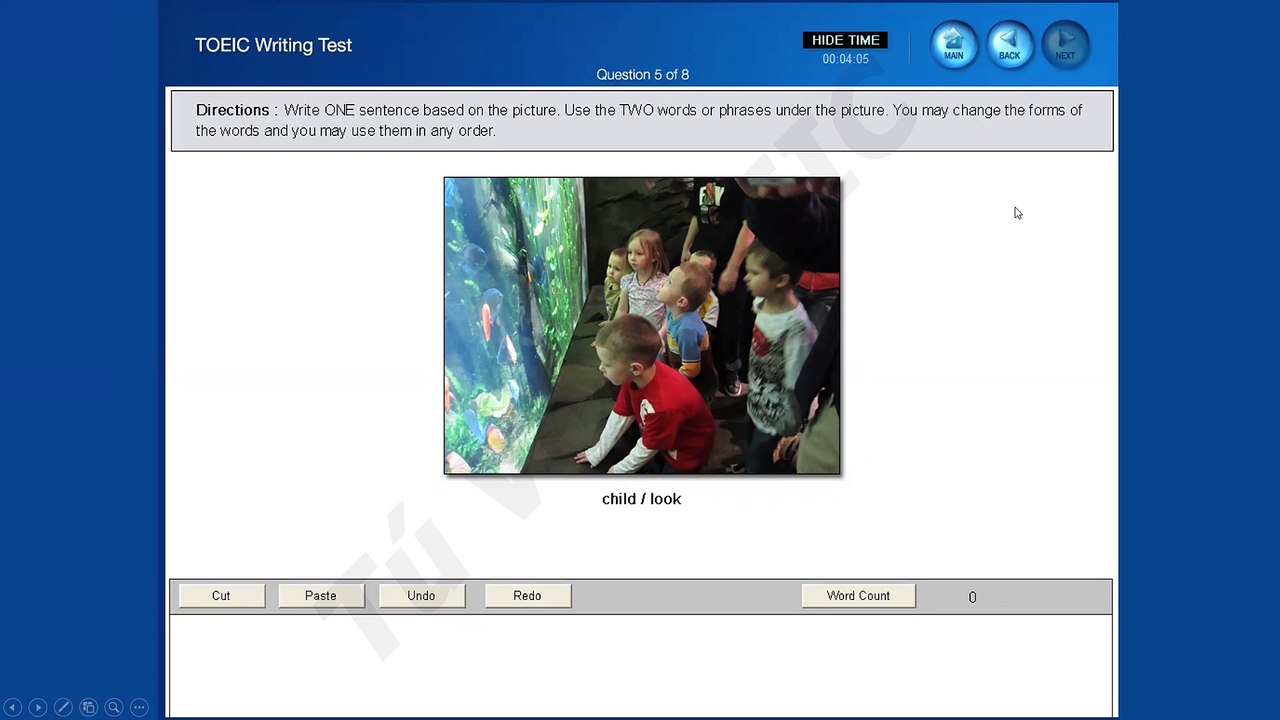Click the Undo button

421,596
